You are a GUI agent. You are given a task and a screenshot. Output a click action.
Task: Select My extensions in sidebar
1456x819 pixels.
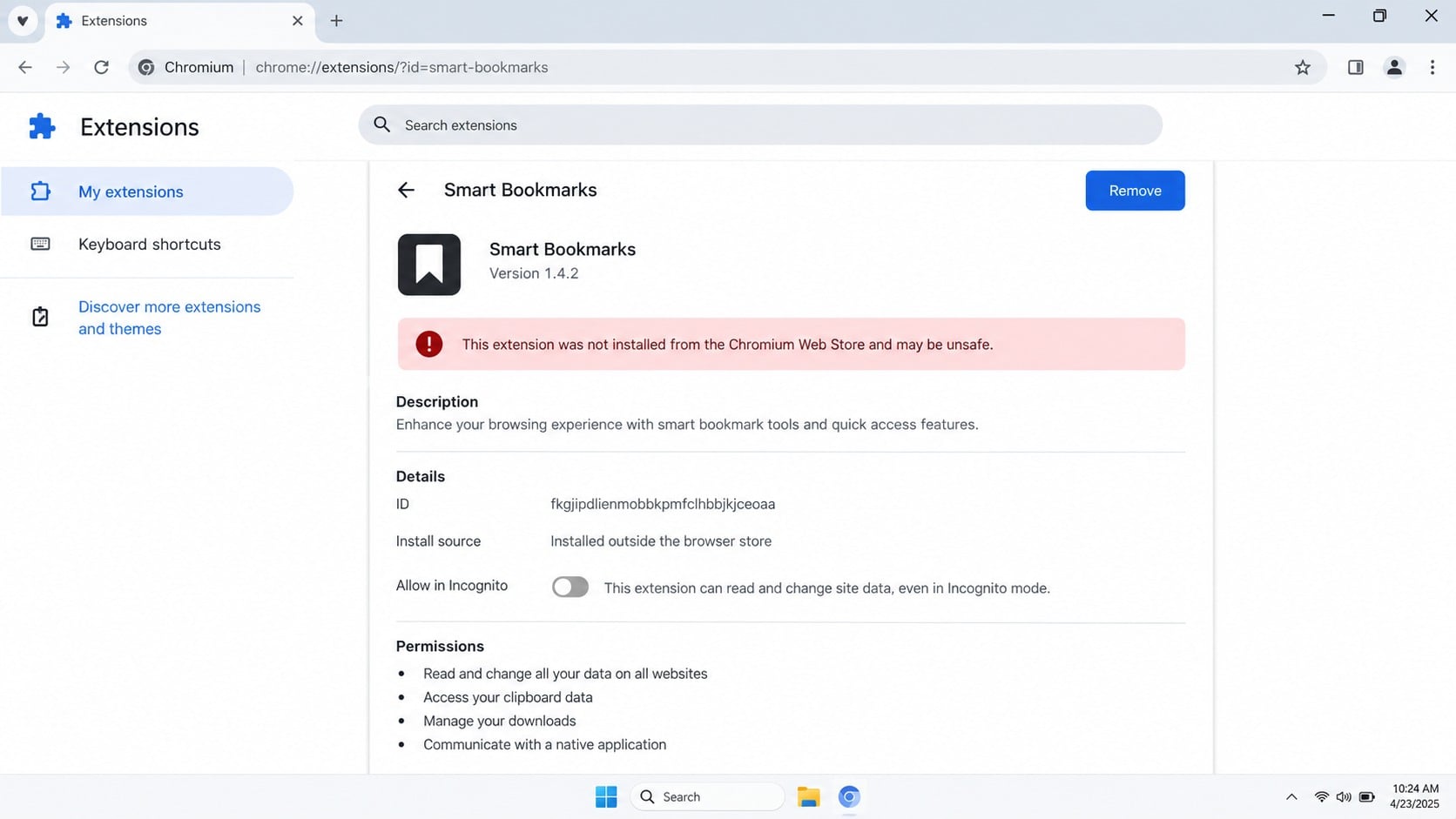[147, 191]
